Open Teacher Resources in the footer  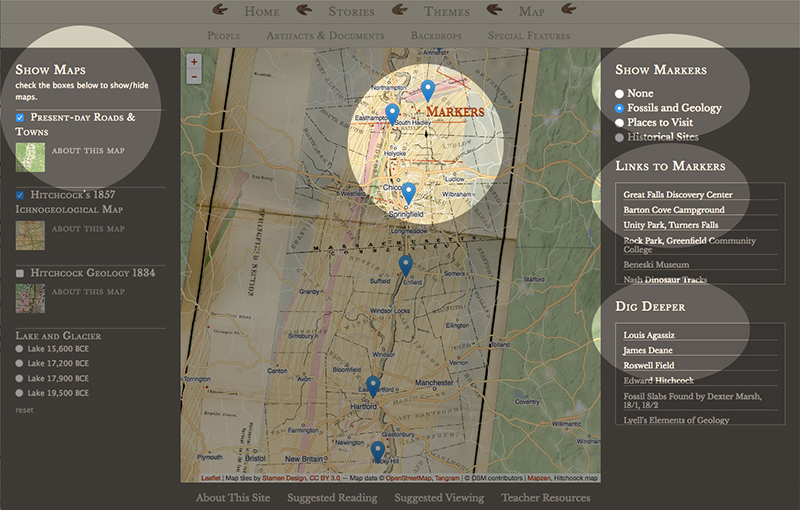click(546, 497)
